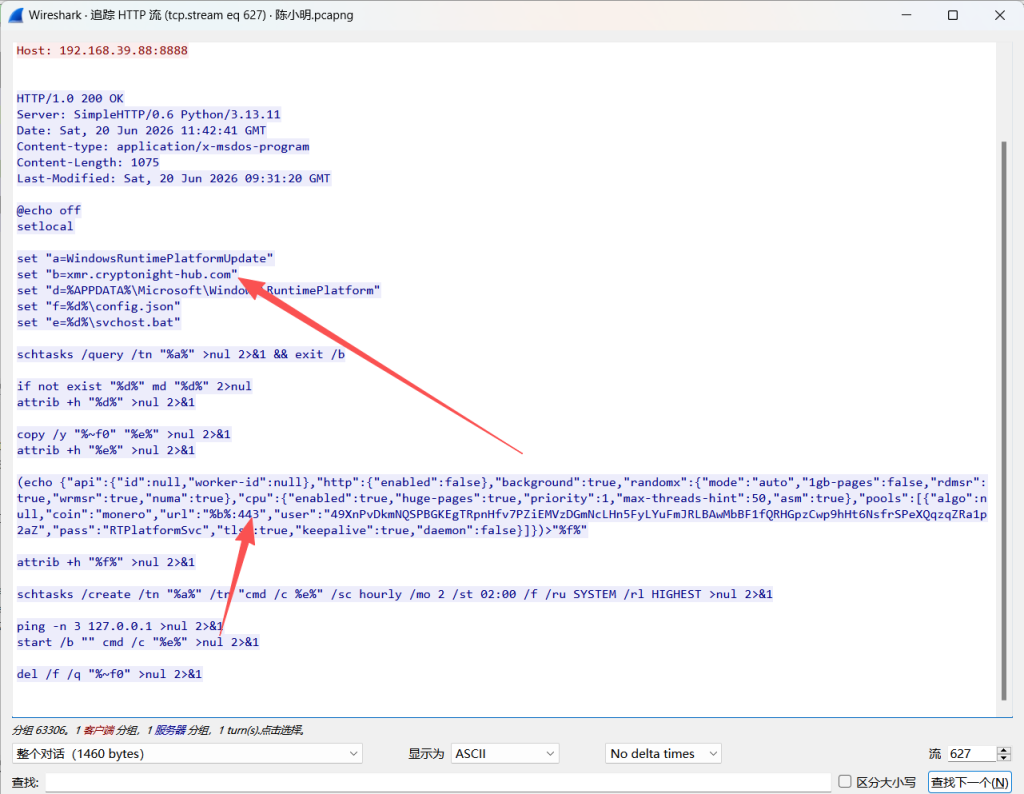The width and height of the screenshot is (1024, 794).
Task: Click the '@echo off' line
Action: 48,210
